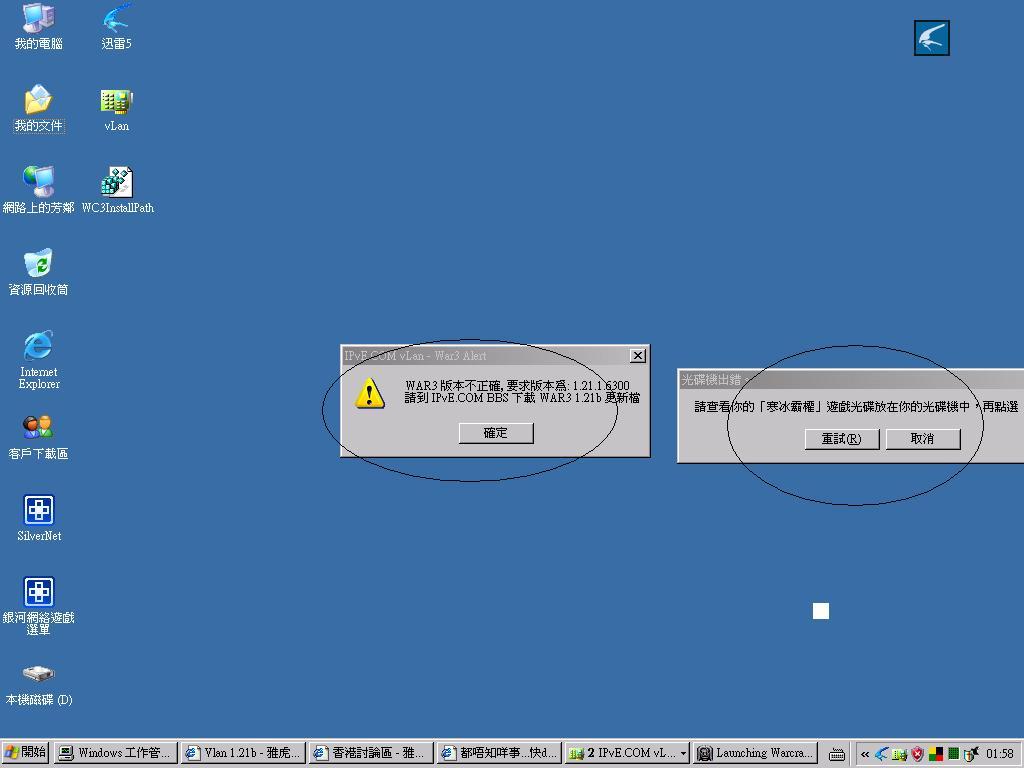The width and height of the screenshot is (1024, 768).
Task: Click the floating 迅雷 bird widget
Action: tap(931, 38)
